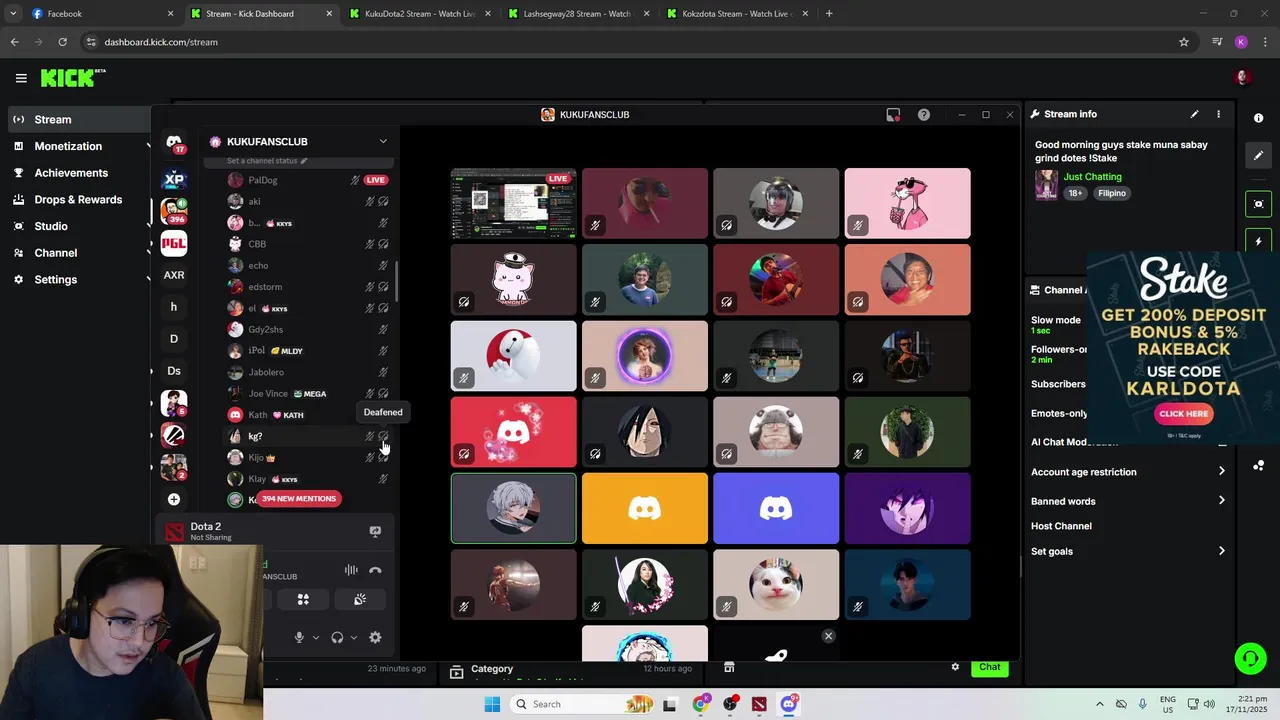Click info icon on Kick right rail
This screenshot has height=720, width=1280.
pyautogui.click(x=1258, y=118)
